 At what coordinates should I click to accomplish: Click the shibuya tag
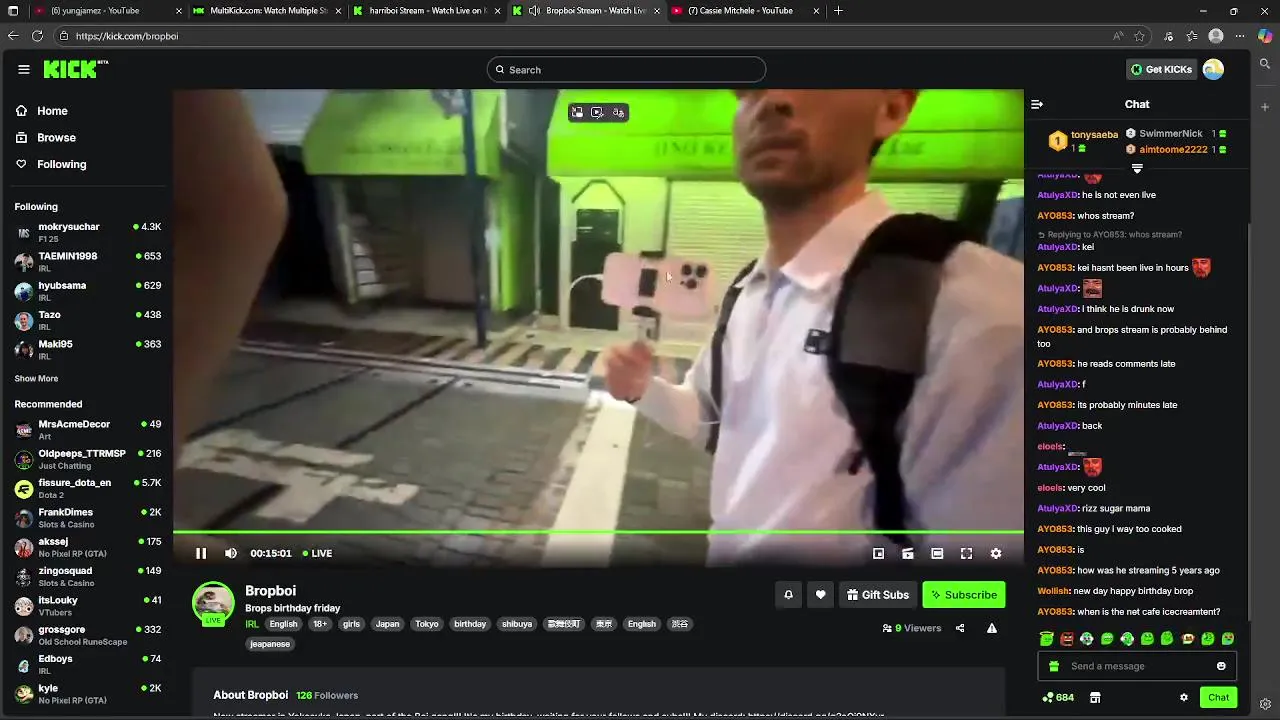point(517,624)
